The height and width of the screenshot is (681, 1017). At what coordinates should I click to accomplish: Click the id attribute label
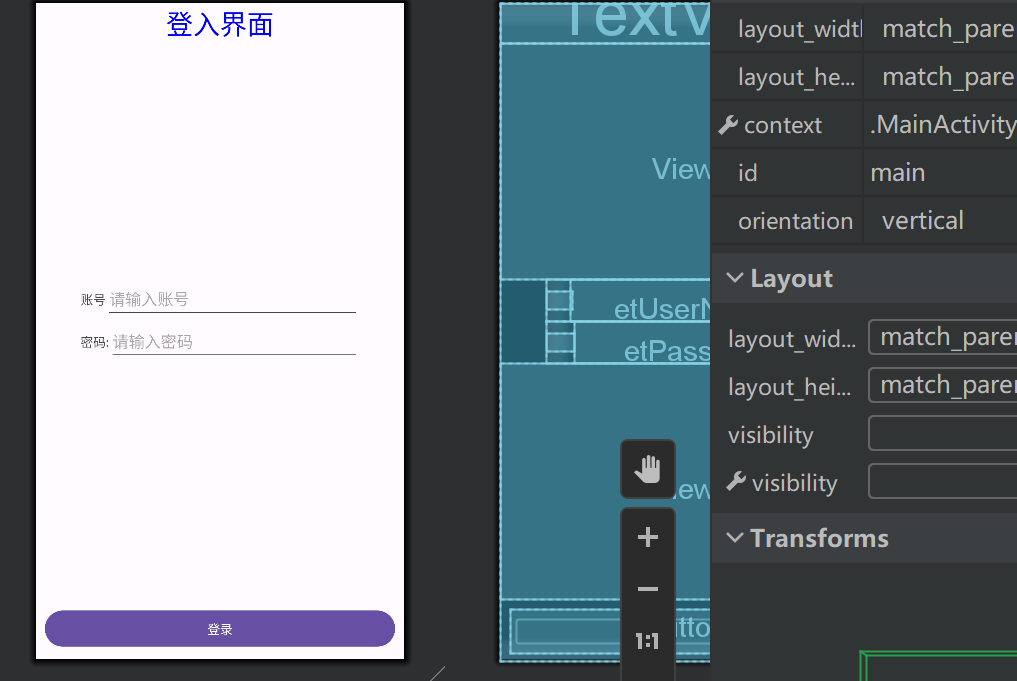pyautogui.click(x=747, y=173)
